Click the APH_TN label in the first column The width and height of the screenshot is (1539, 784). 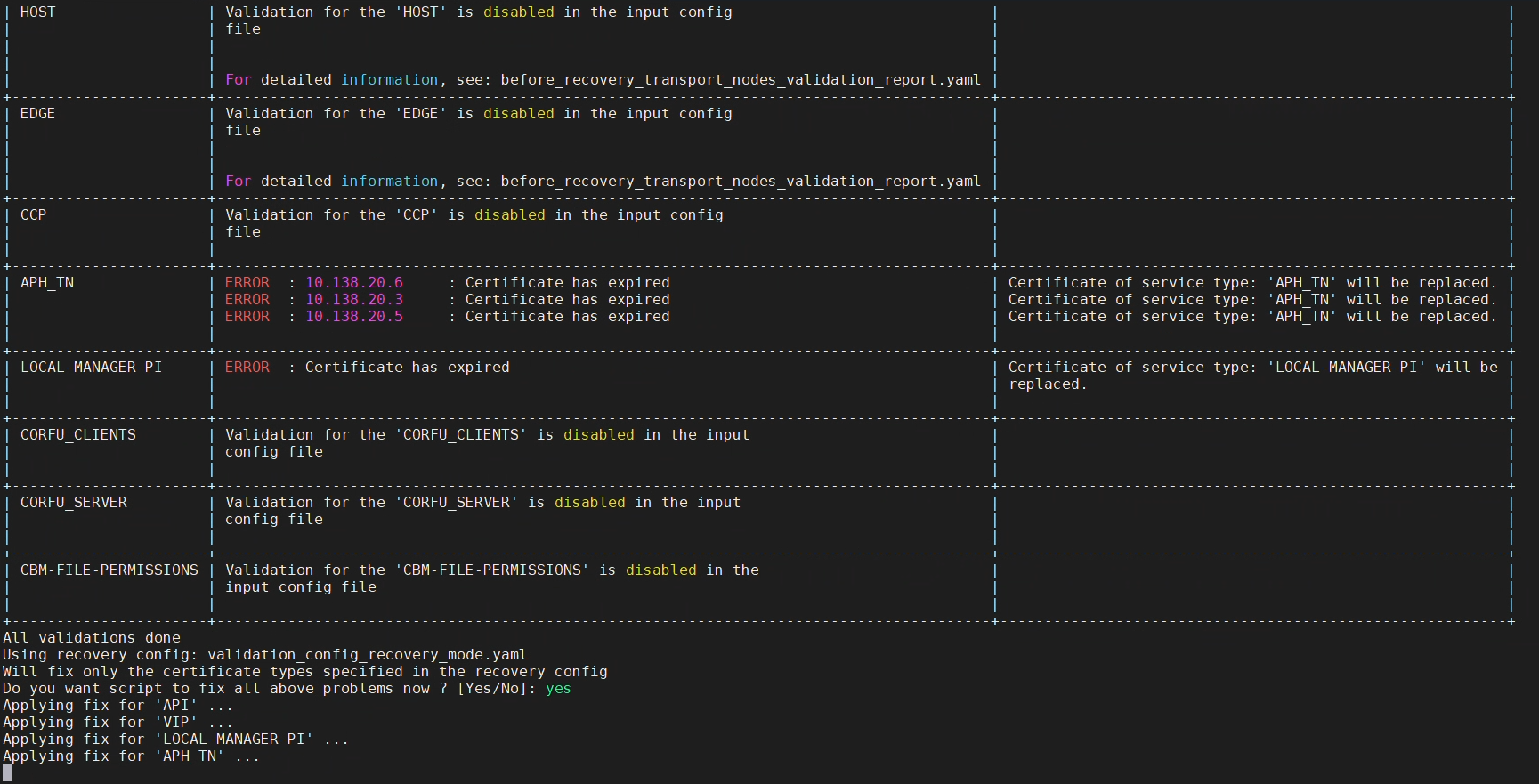47,283
